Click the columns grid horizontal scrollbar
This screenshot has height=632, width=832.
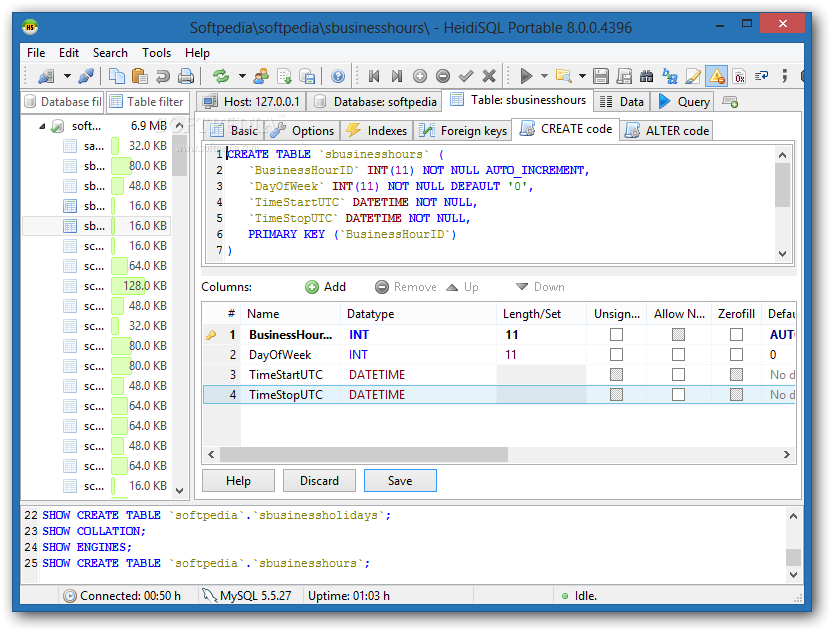[364, 455]
